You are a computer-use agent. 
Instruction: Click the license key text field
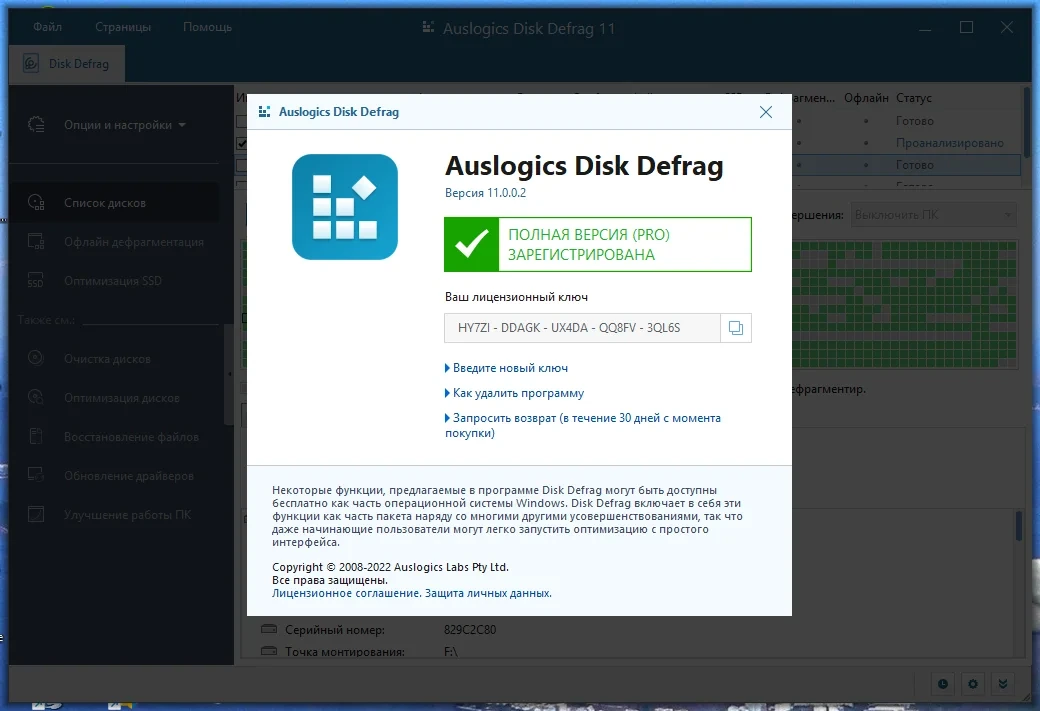(x=582, y=328)
